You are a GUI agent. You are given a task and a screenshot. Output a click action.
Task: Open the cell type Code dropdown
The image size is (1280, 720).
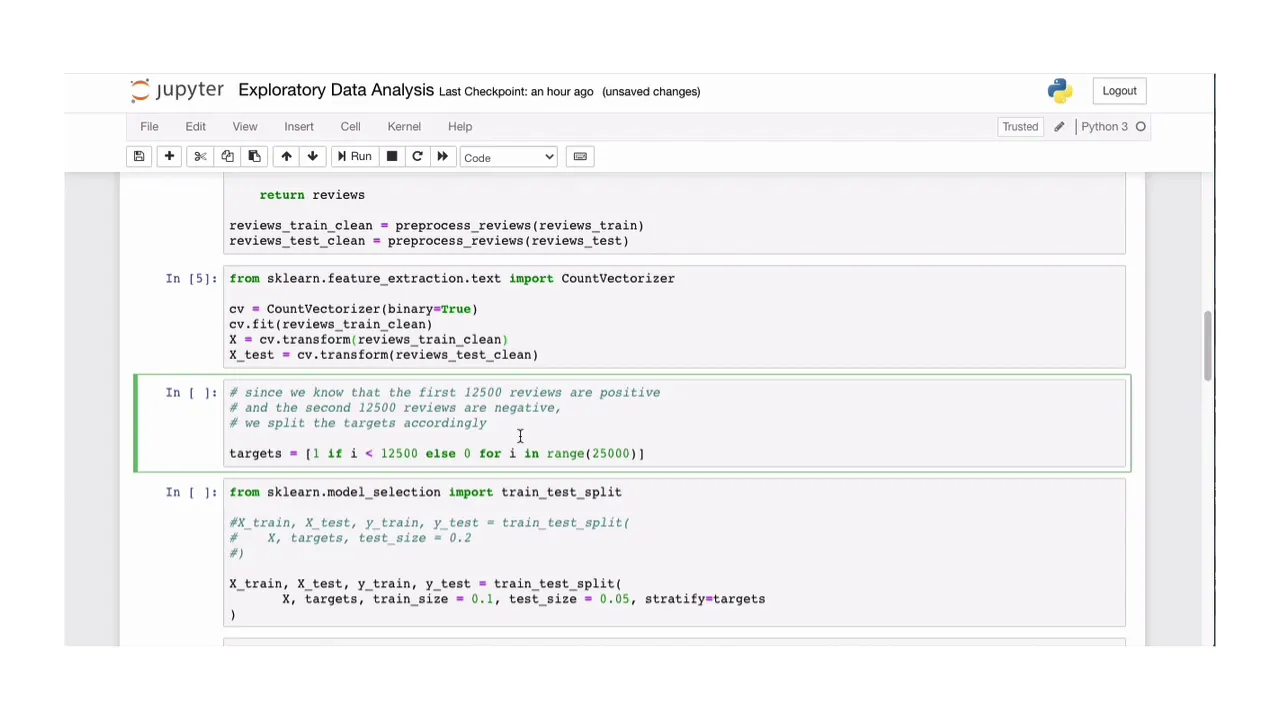coord(508,157)
